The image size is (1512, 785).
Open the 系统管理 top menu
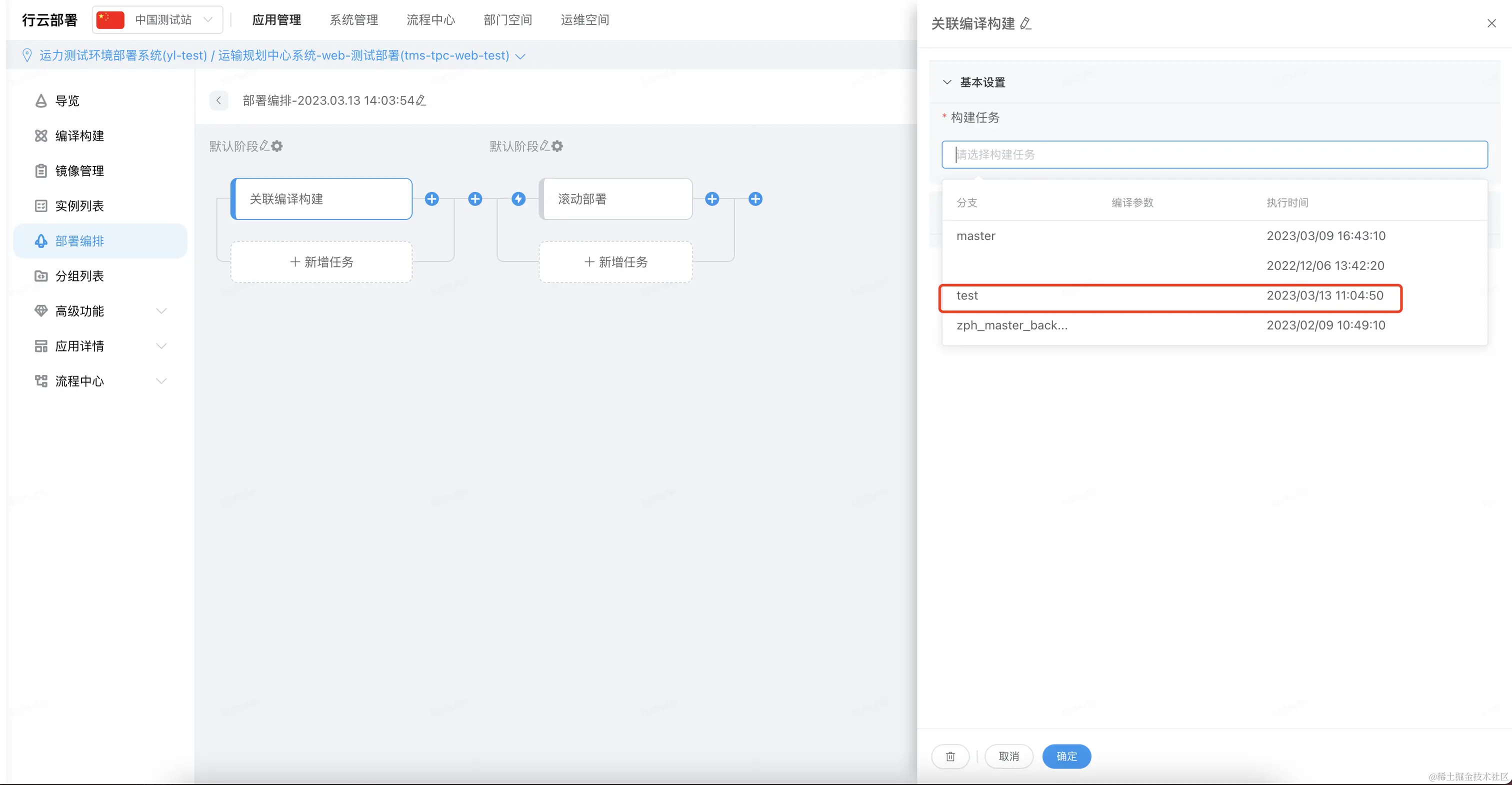tap(353, 20)
